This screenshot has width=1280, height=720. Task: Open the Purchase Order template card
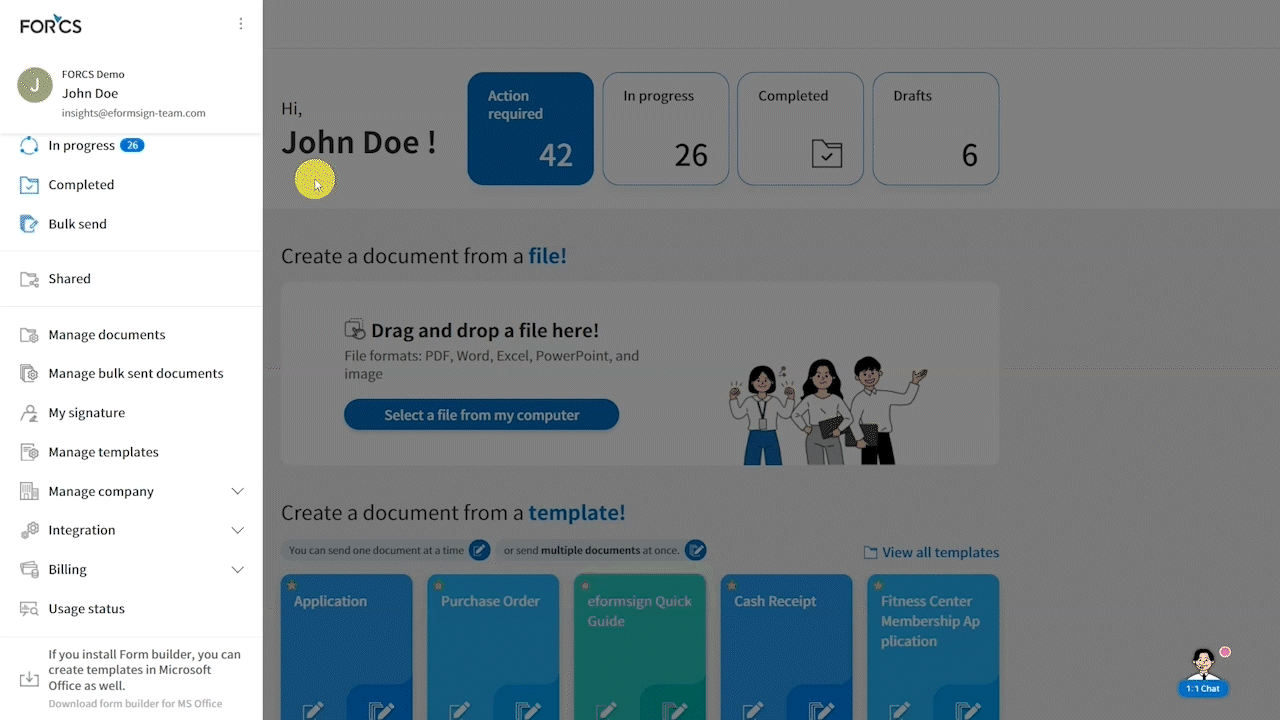coord(493,647)
